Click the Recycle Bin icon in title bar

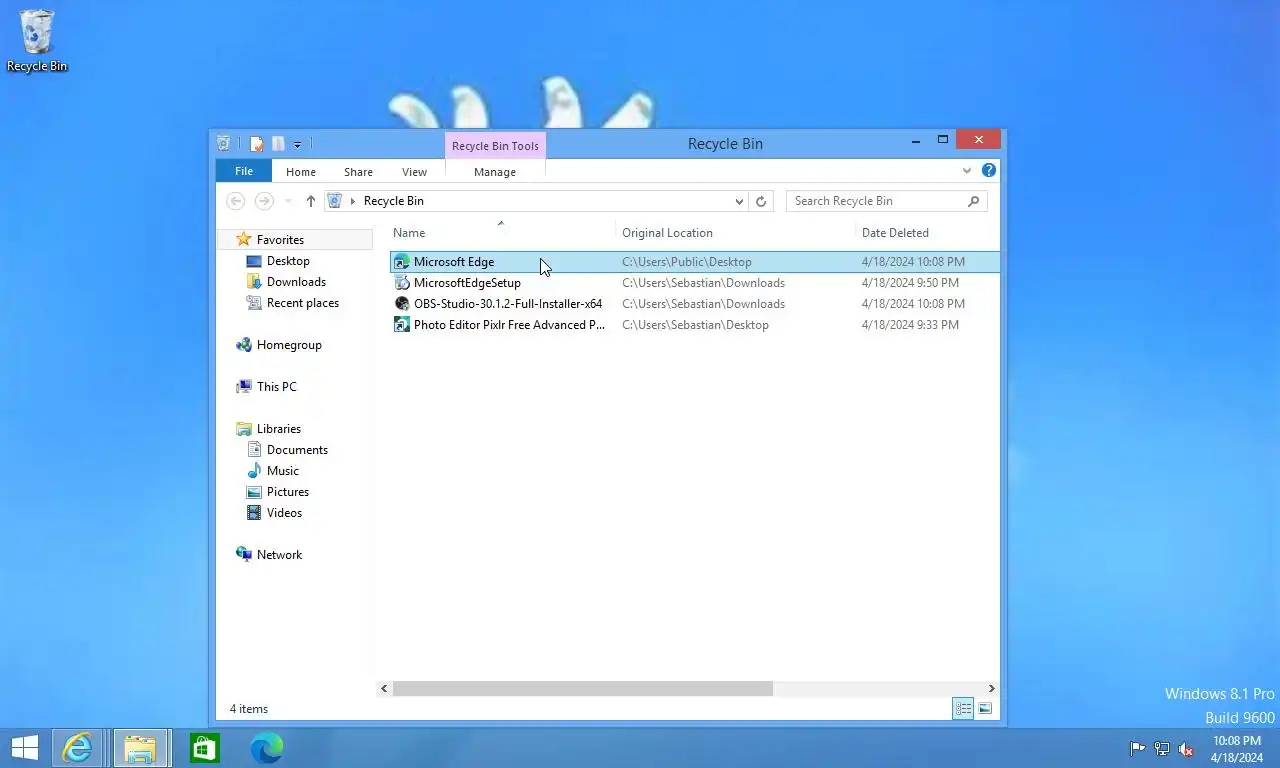(224, 144)
